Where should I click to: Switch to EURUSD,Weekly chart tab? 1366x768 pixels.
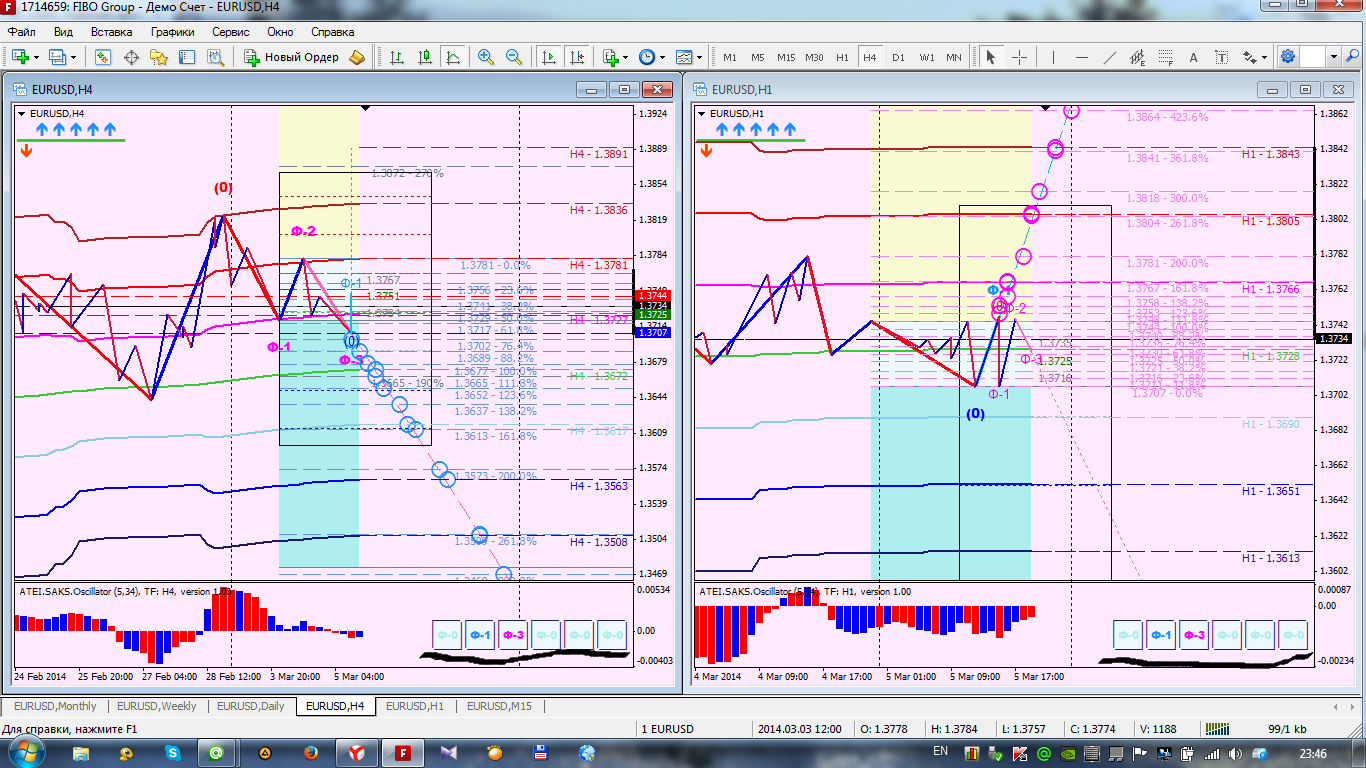[158, 706]
